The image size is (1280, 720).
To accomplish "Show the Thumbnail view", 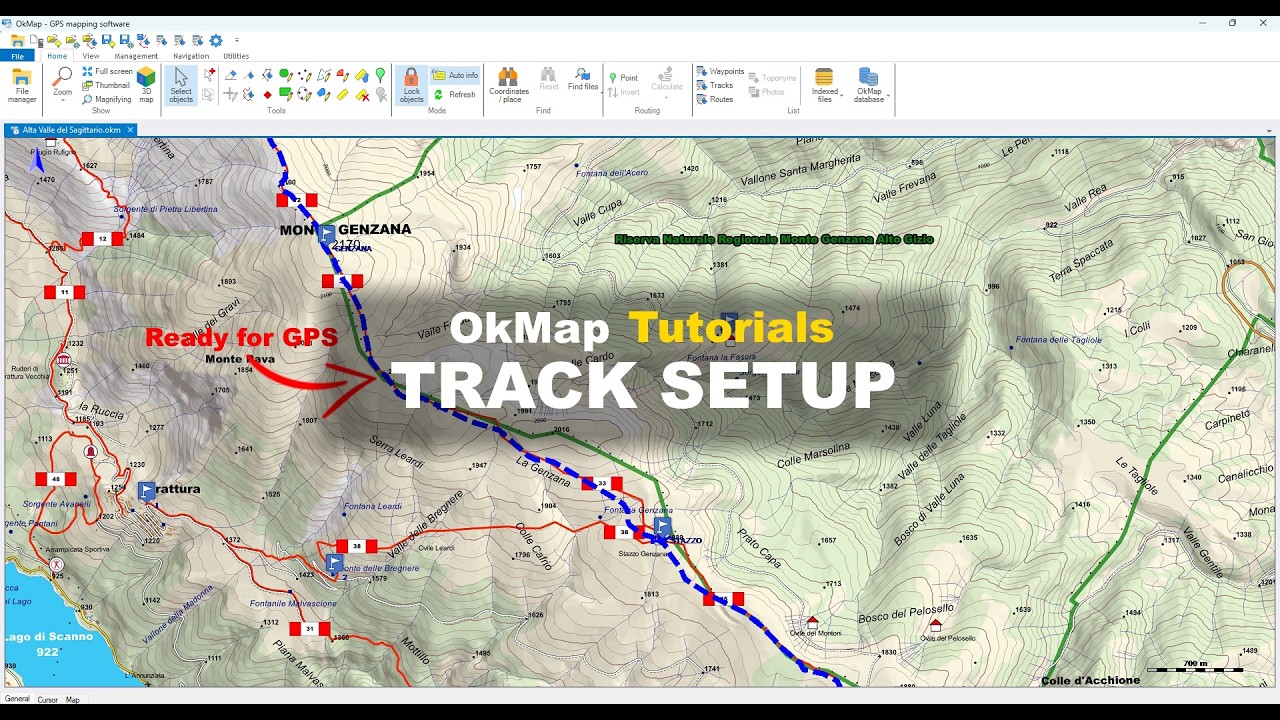I will pyautogui.click(x=106, y=85).
